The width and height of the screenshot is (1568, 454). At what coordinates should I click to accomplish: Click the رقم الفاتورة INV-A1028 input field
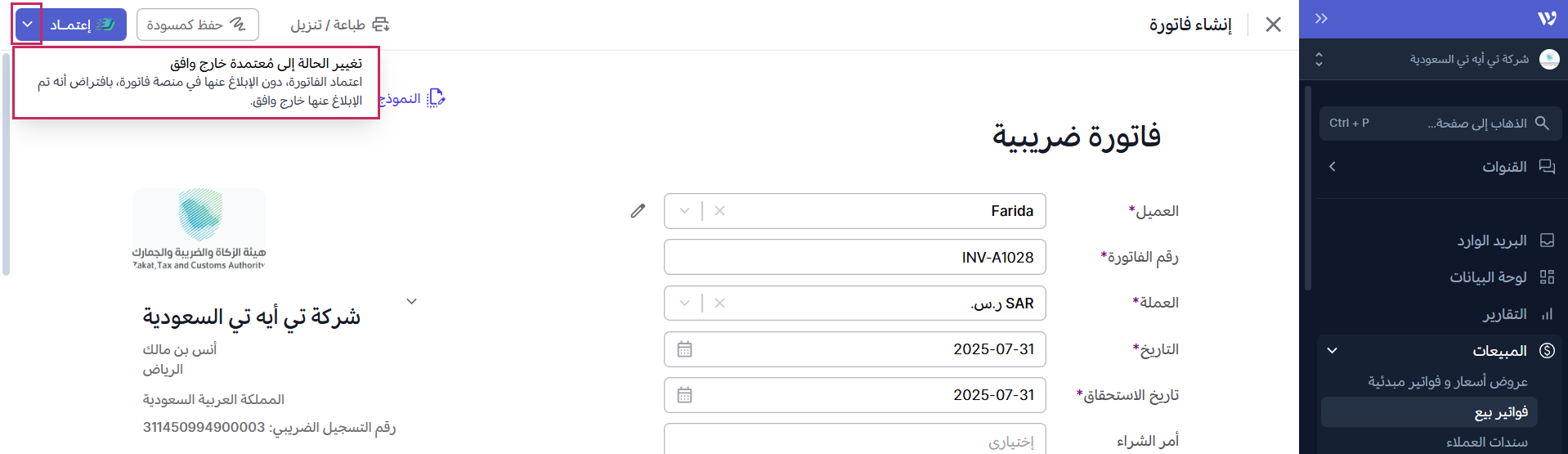pyautogui.click(x=854, y=257)
